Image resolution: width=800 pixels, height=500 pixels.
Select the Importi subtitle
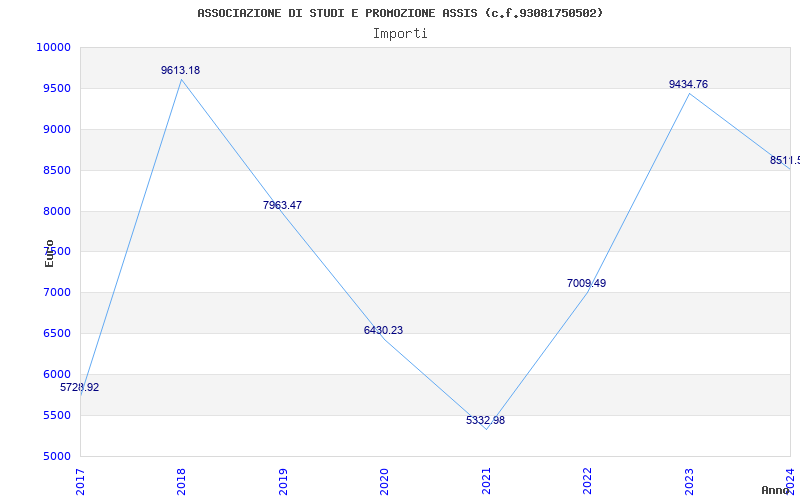(x=400, y=34)
